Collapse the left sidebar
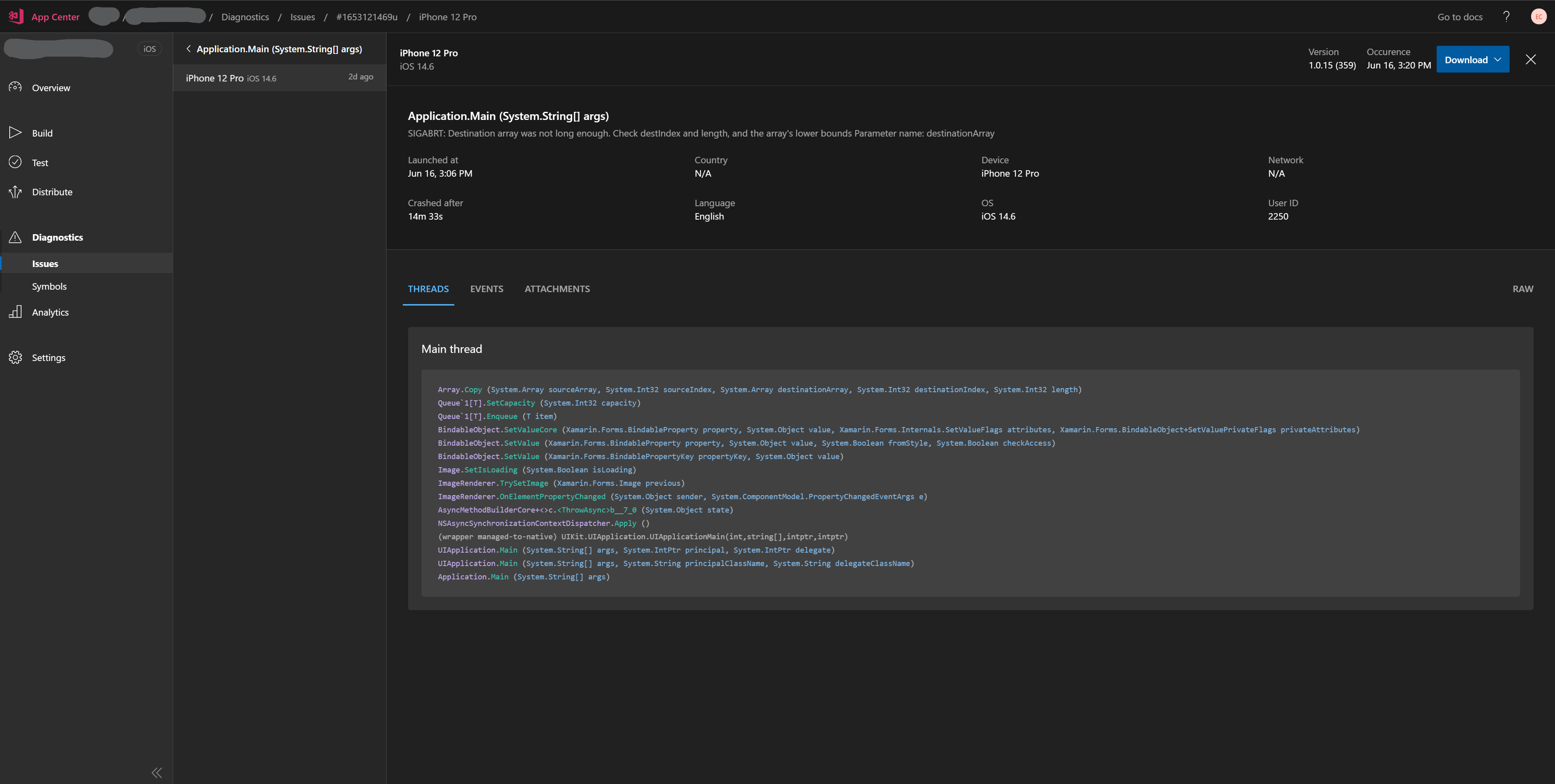Screen dimensions: 1555x784 156,773
